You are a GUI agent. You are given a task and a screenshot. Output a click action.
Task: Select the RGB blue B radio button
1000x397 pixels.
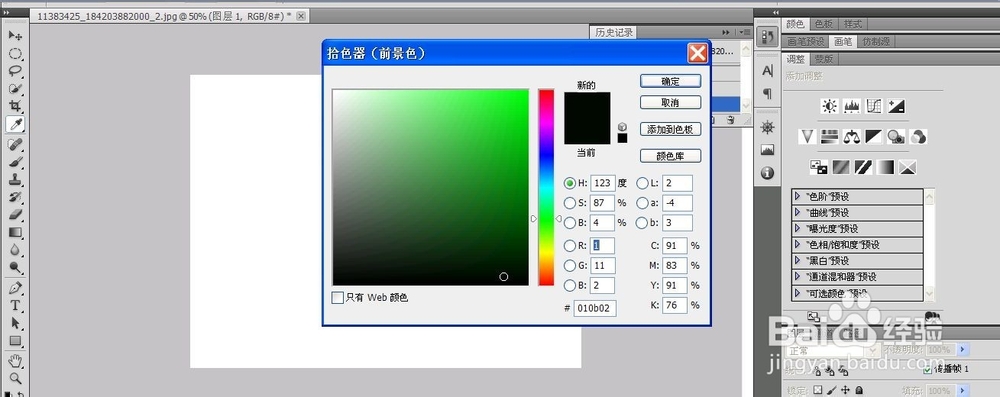tap(570, 285)
